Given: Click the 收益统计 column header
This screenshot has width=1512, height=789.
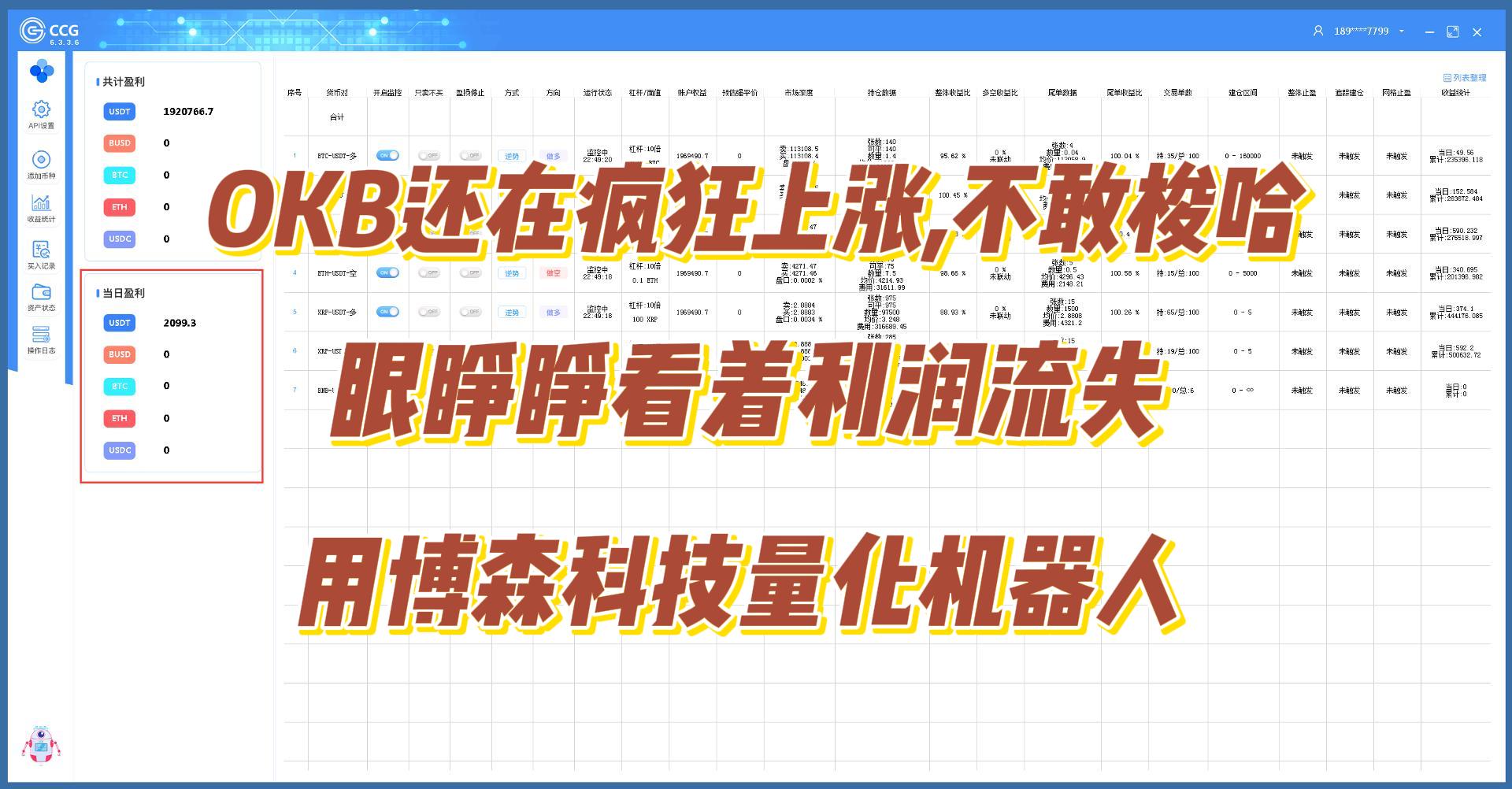Looking at the screenshot, I should click(1455, 93).
